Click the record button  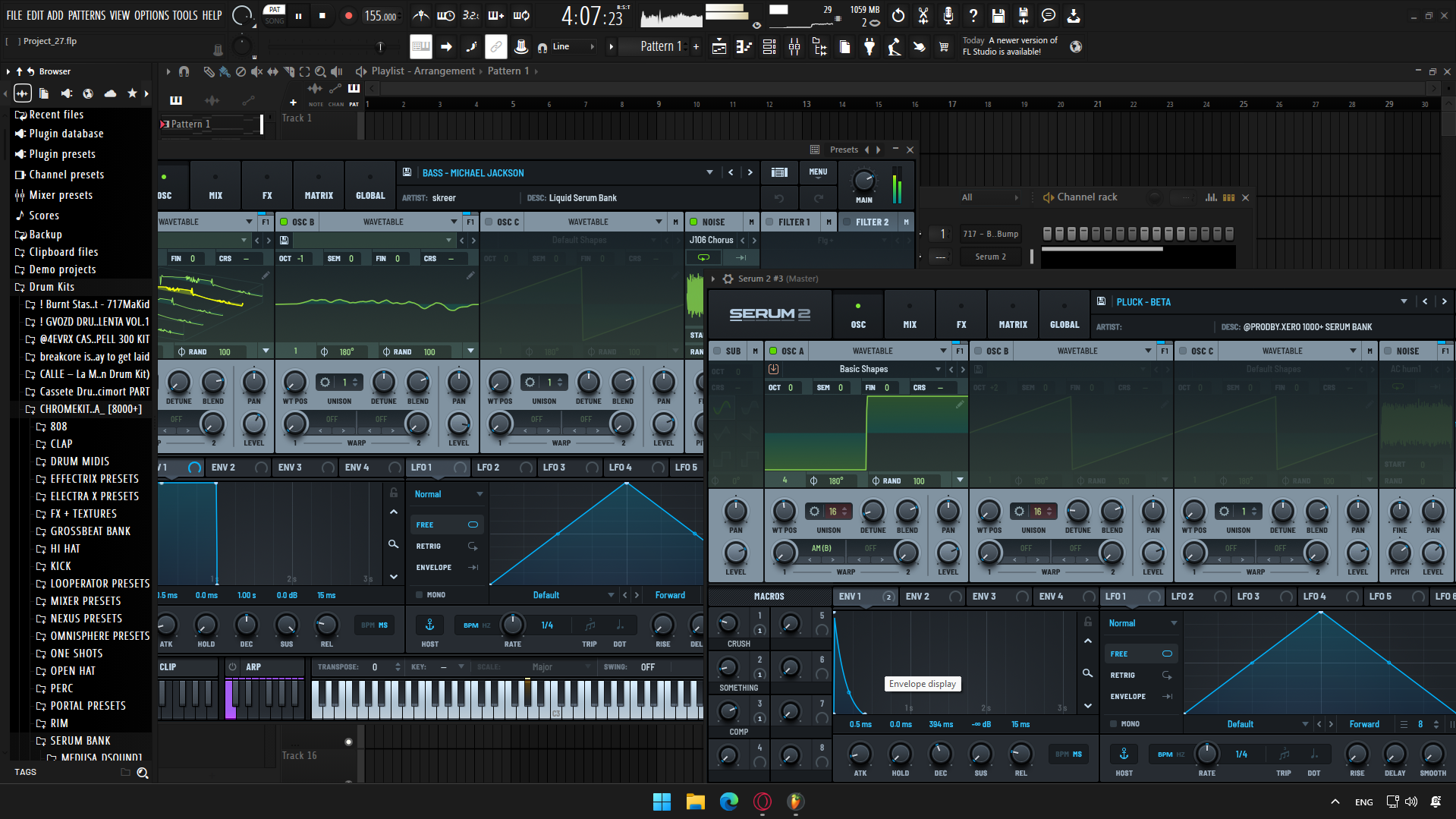(x=348, y=15)
